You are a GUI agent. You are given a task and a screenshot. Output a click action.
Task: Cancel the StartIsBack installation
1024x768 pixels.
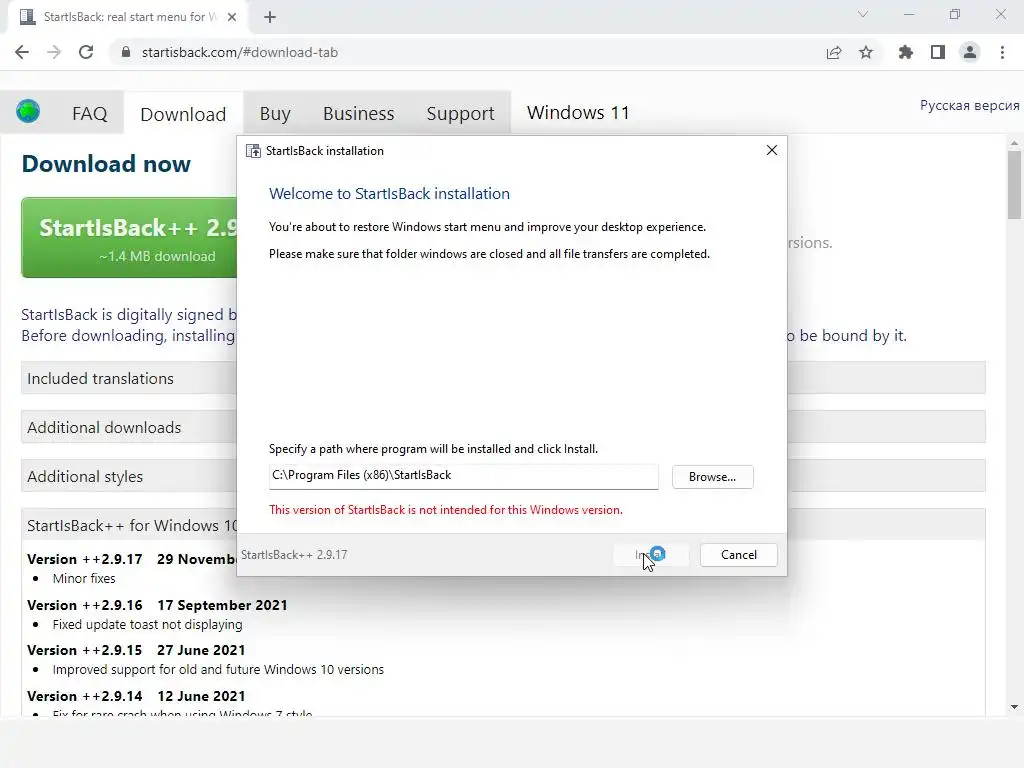pos(739,555)
